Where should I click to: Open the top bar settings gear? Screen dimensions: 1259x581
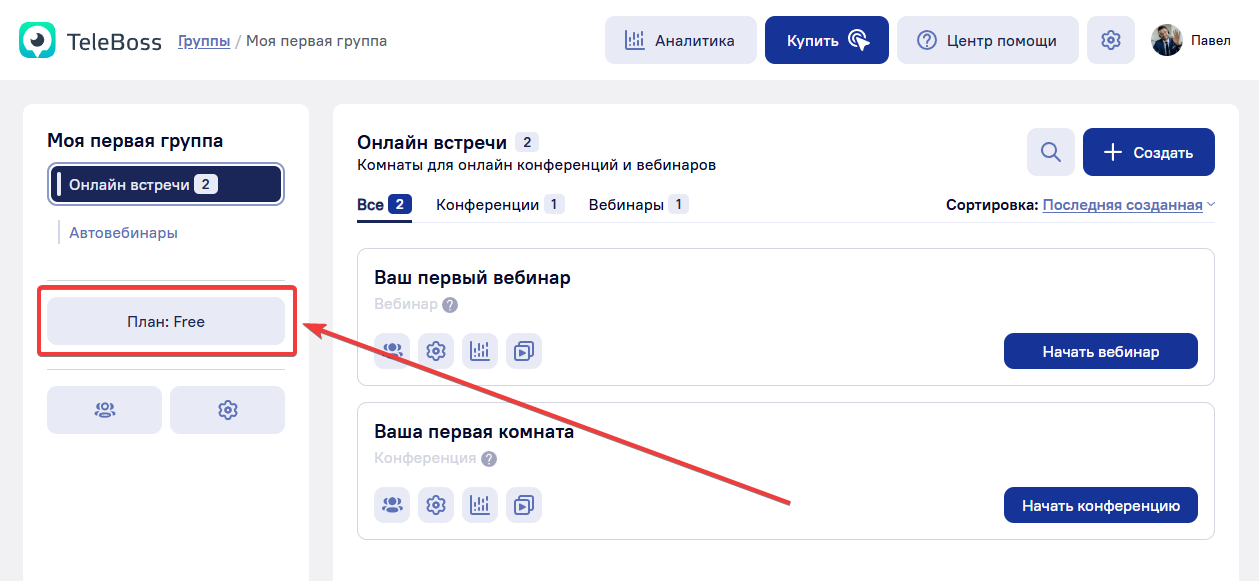[1110, 40]
